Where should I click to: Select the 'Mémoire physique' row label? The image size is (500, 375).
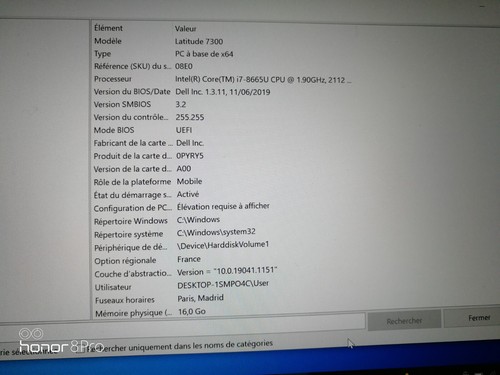tap(134, 313)
